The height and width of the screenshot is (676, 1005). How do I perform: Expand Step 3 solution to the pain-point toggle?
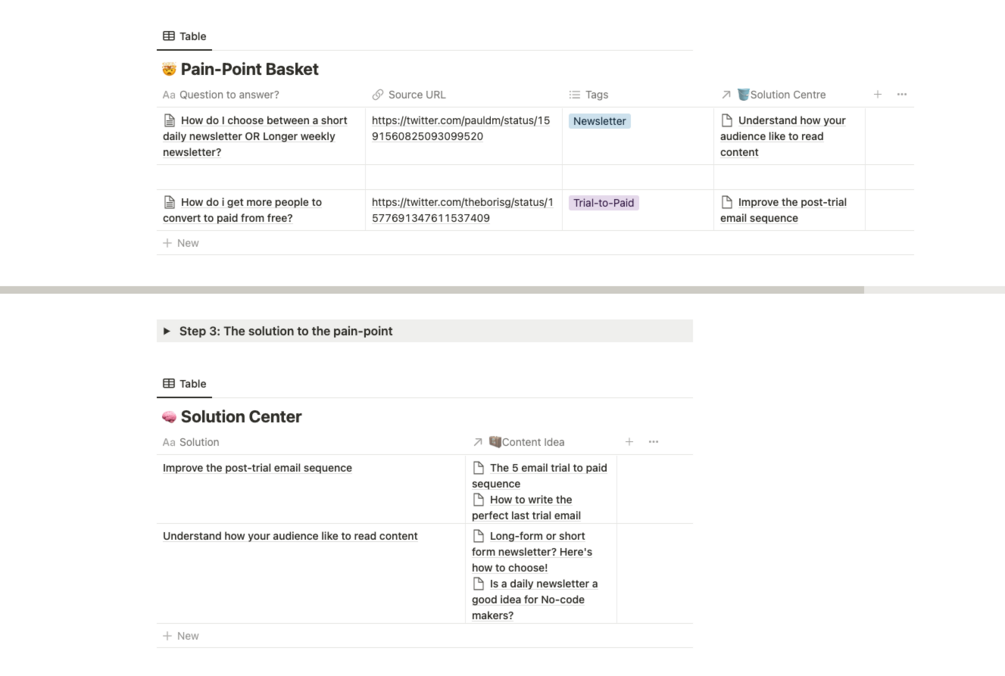(x=167, y=331)
